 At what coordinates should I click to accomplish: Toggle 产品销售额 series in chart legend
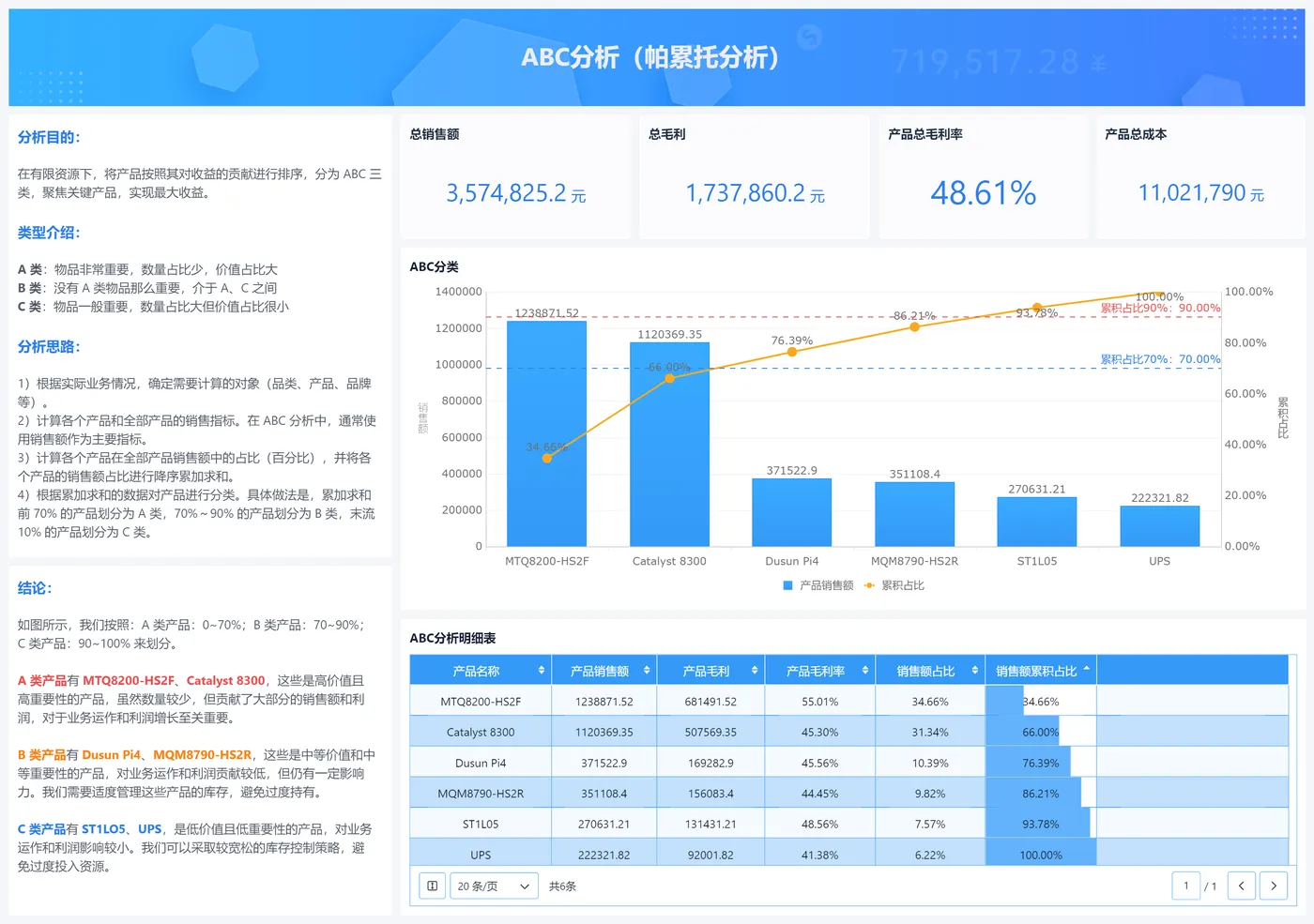click(818, 585)
